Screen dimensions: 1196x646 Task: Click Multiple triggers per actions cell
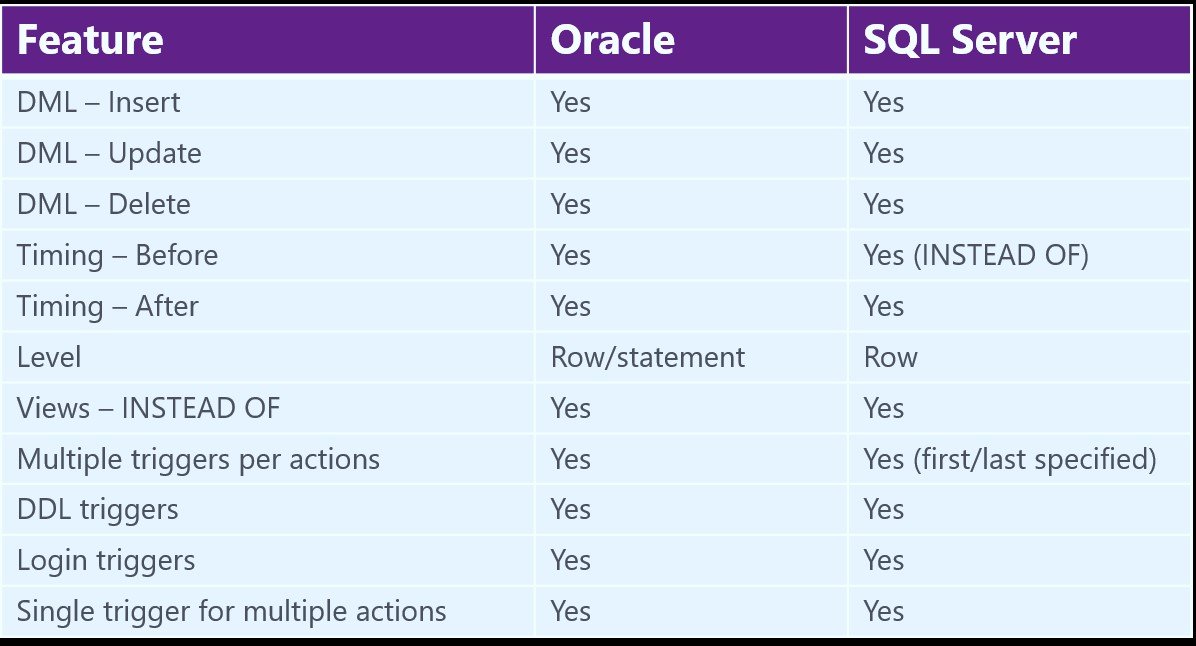[268, 459]
